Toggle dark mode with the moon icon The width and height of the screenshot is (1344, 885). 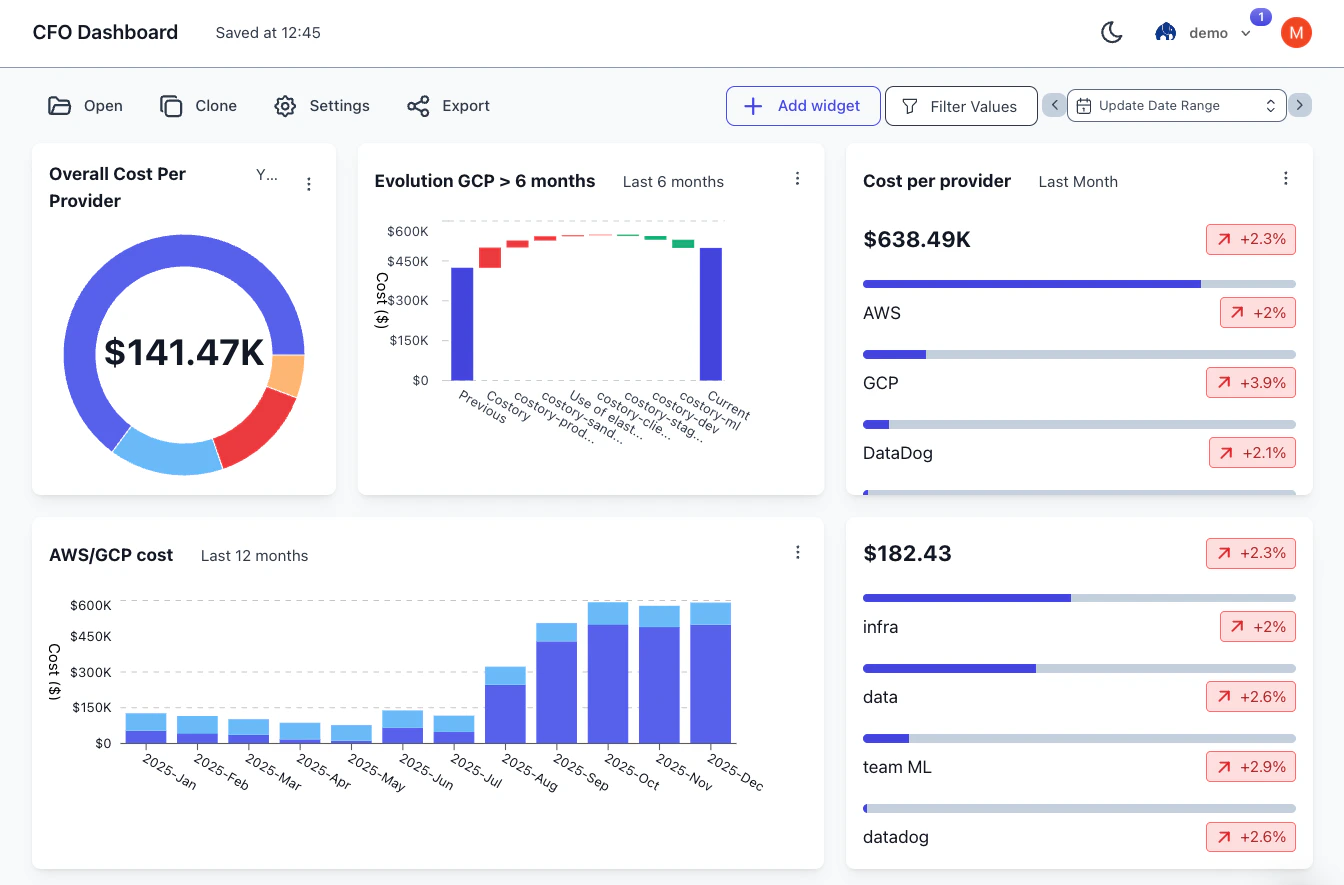pos(1112,32)
